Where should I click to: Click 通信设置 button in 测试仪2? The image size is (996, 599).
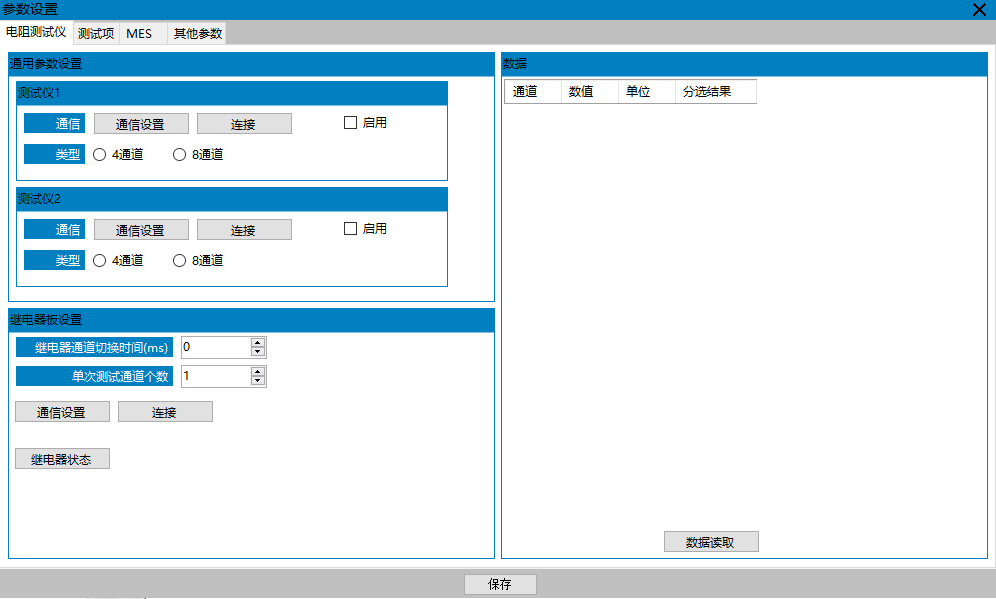tap(141, 230)
